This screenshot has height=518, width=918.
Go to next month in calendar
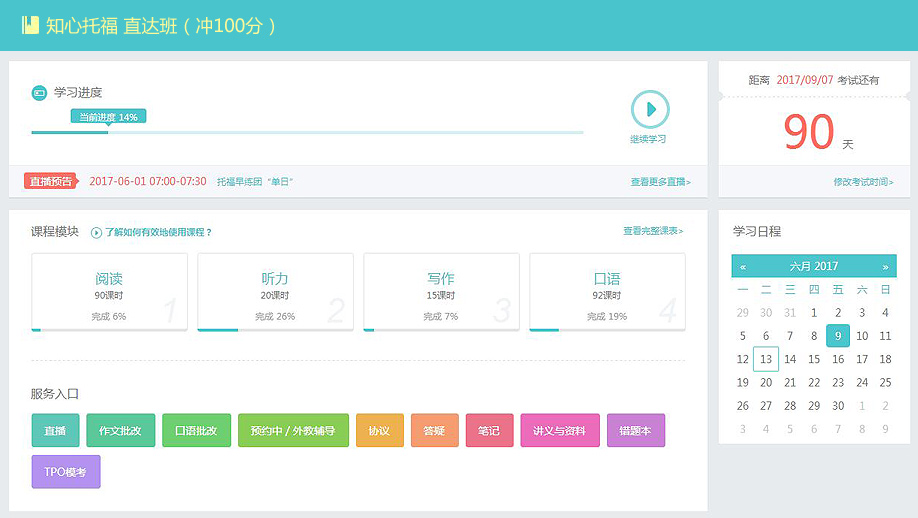tap(885, 267)
